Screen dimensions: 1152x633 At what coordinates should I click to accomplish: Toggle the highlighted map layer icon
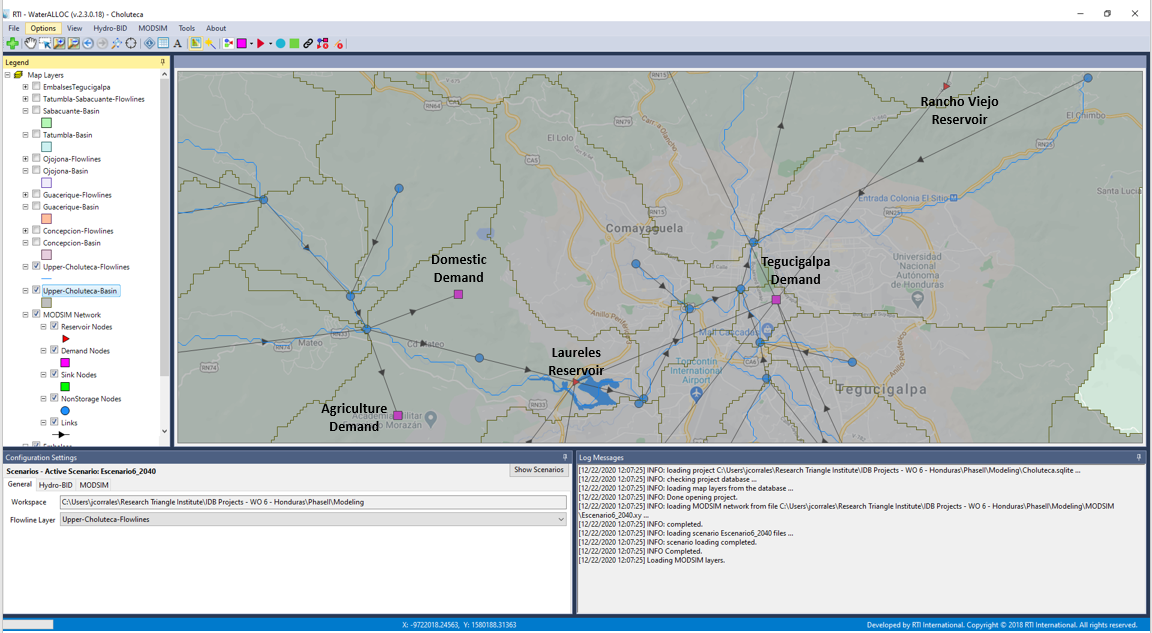195,43
